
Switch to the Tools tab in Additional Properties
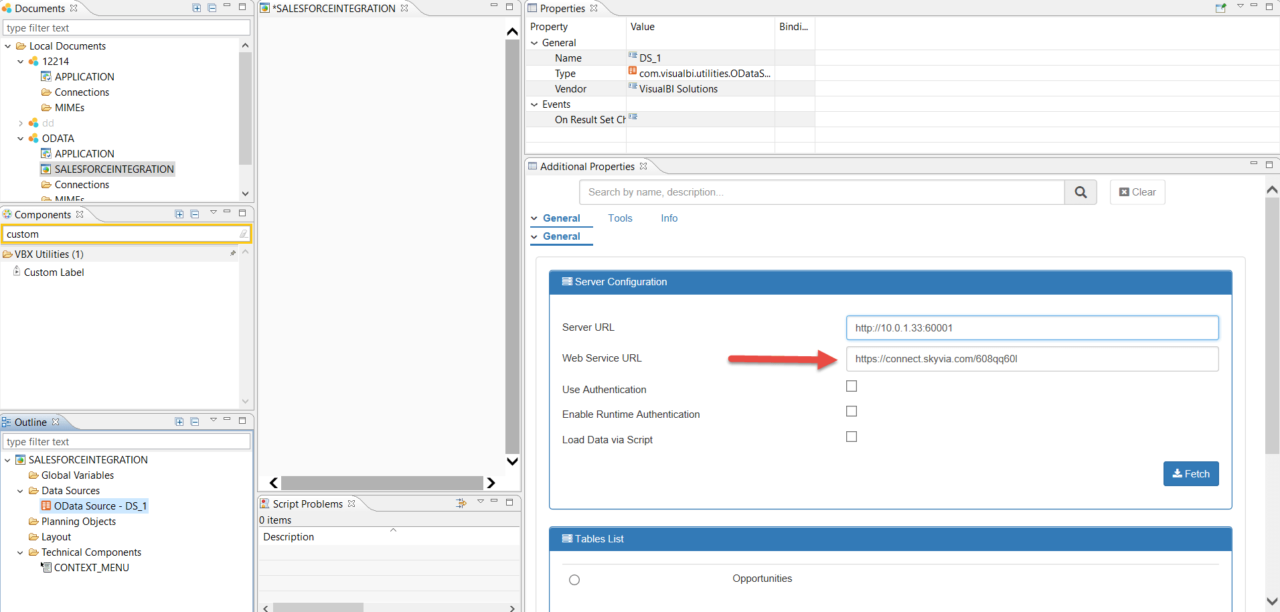(620, 217)
